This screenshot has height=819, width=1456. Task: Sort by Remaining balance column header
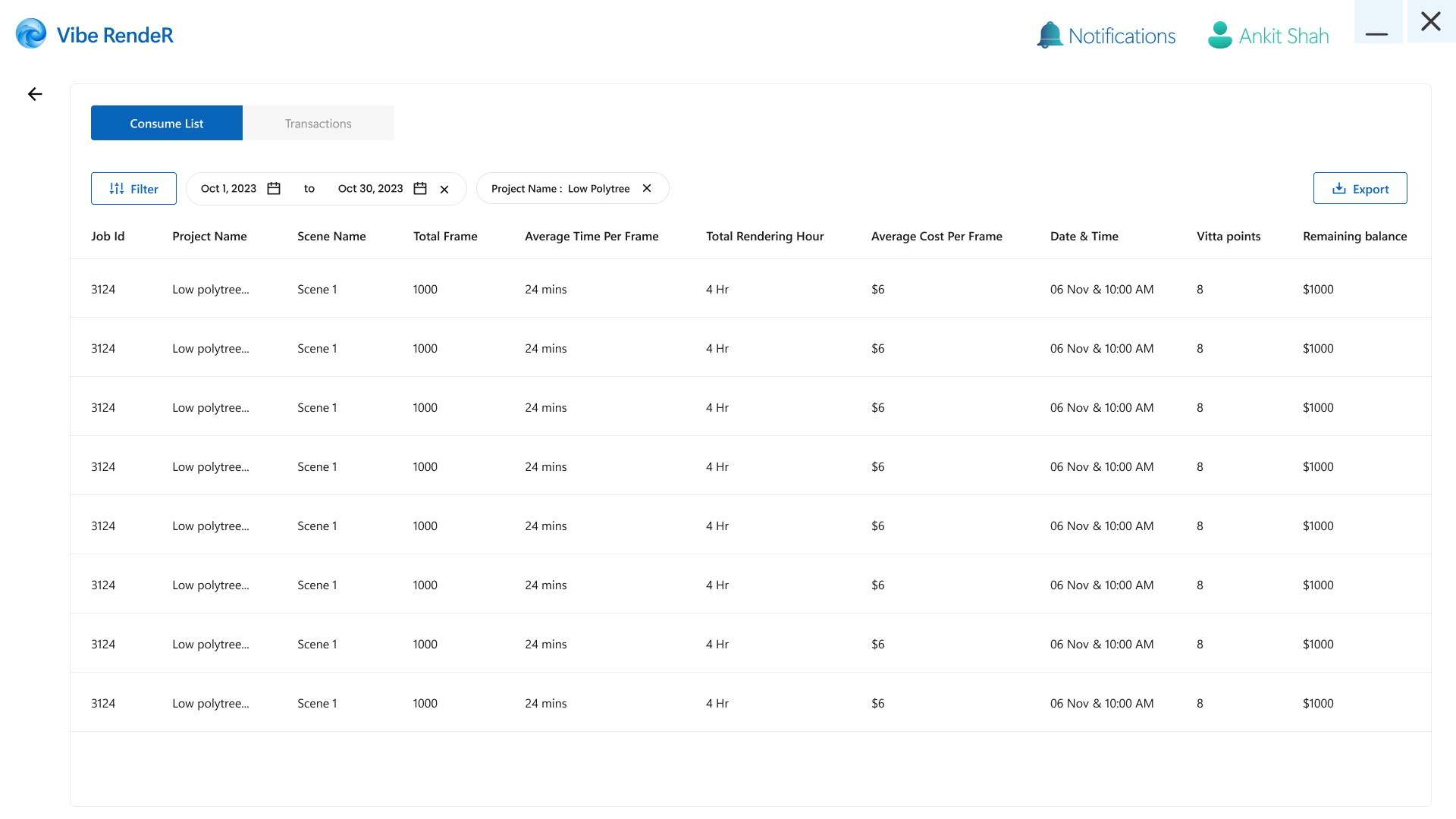[1354, 236]
